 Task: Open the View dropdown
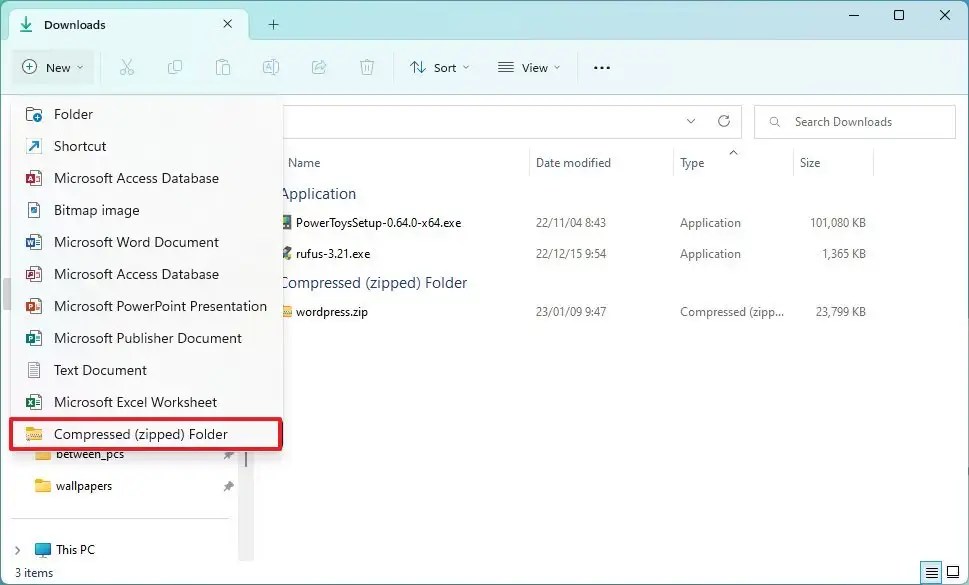click(527, 67)
